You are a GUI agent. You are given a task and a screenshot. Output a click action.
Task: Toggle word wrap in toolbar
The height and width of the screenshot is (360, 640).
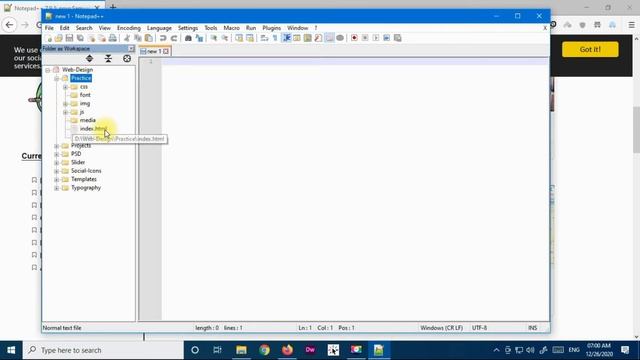(x=264, y=38)
